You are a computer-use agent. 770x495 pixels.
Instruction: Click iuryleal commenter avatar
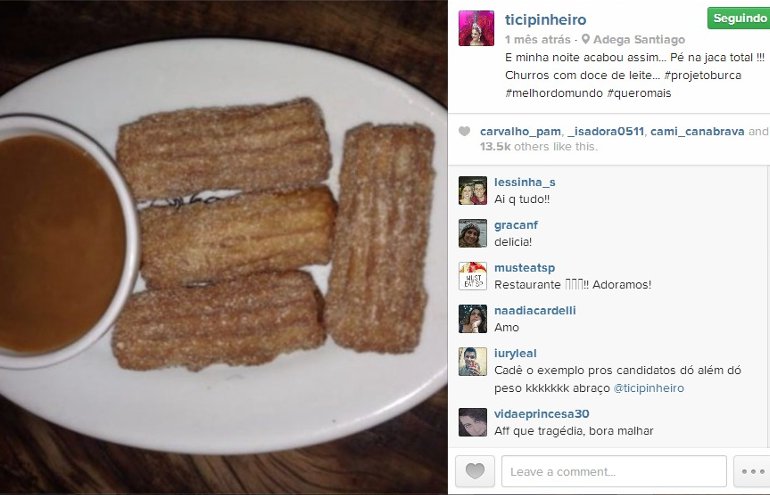tap(472, 361)
